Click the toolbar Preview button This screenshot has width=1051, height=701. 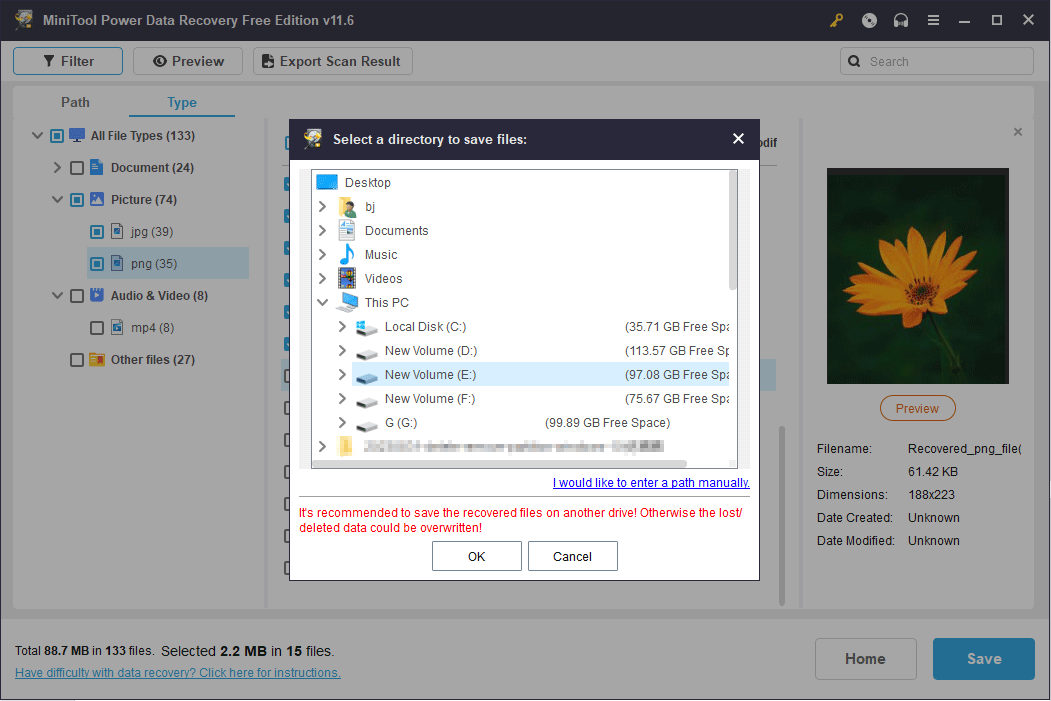[x=188, y=61]
